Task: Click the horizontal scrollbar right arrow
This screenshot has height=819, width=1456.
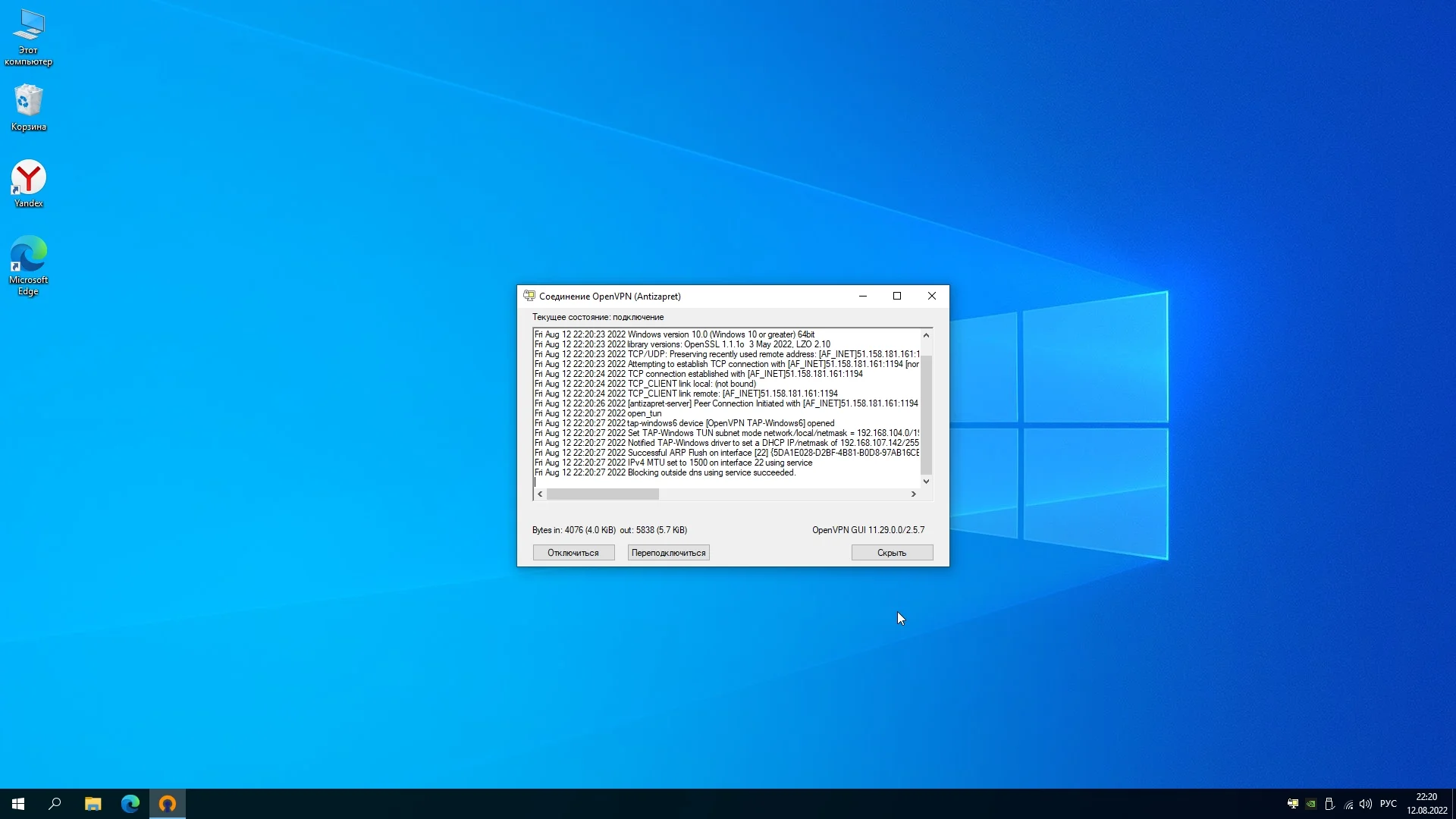Action: 914,494
